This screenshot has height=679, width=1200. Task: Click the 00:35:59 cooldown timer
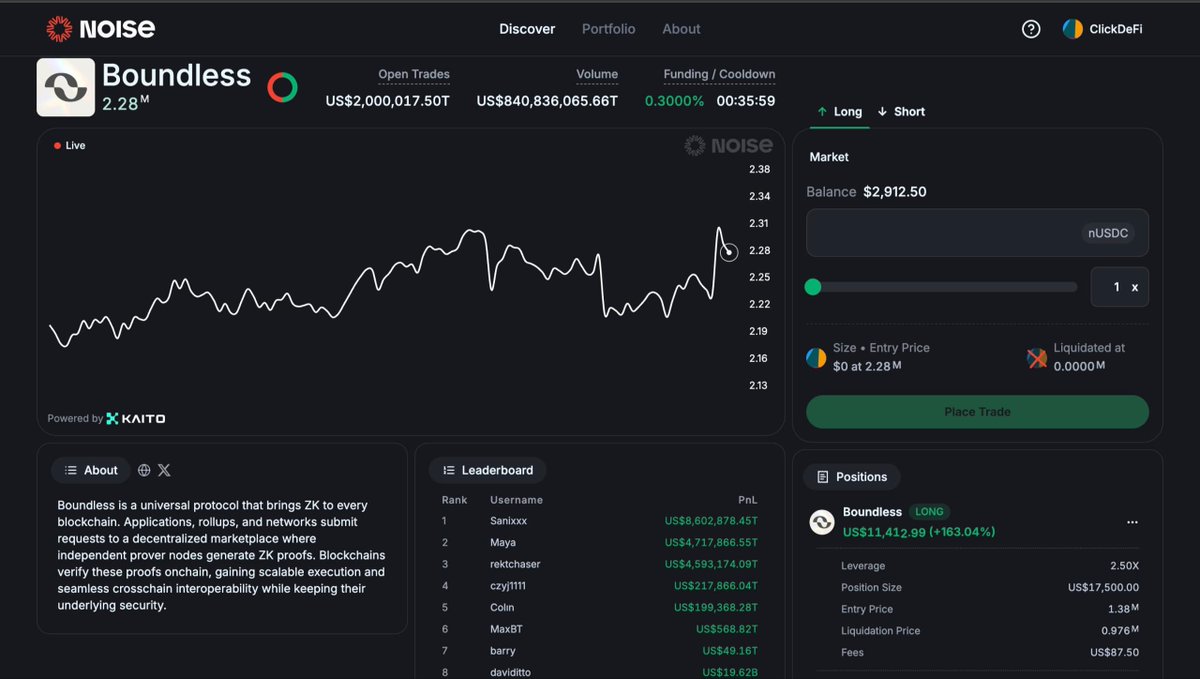point(745,101)
